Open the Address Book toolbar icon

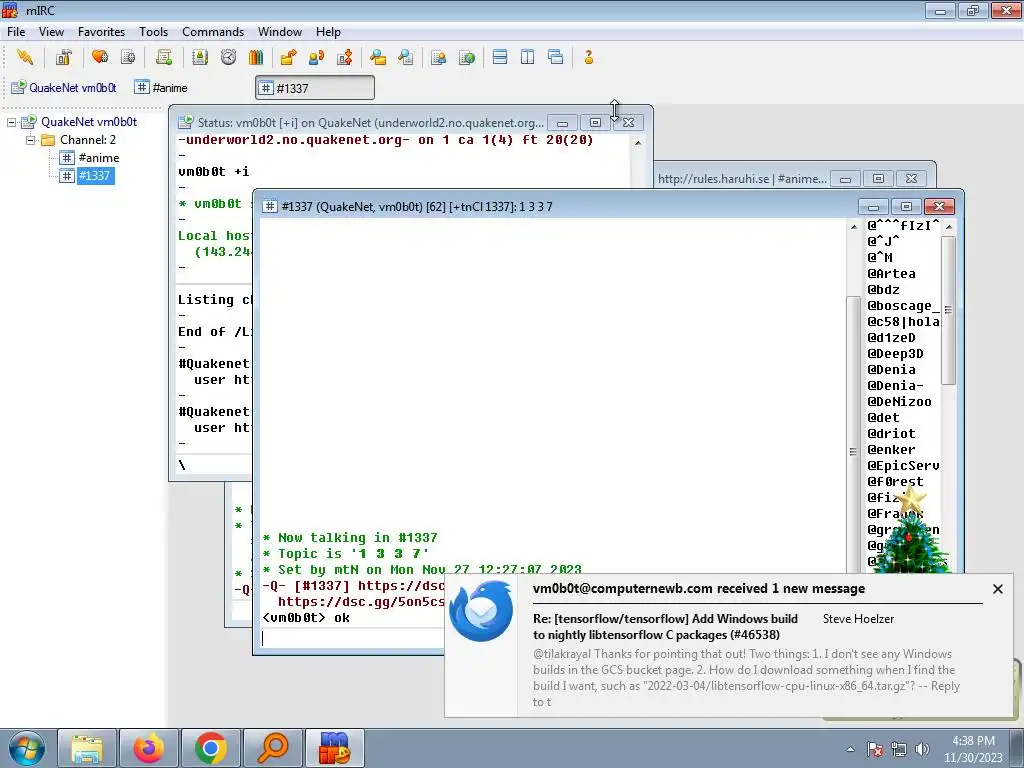point(200,57)
